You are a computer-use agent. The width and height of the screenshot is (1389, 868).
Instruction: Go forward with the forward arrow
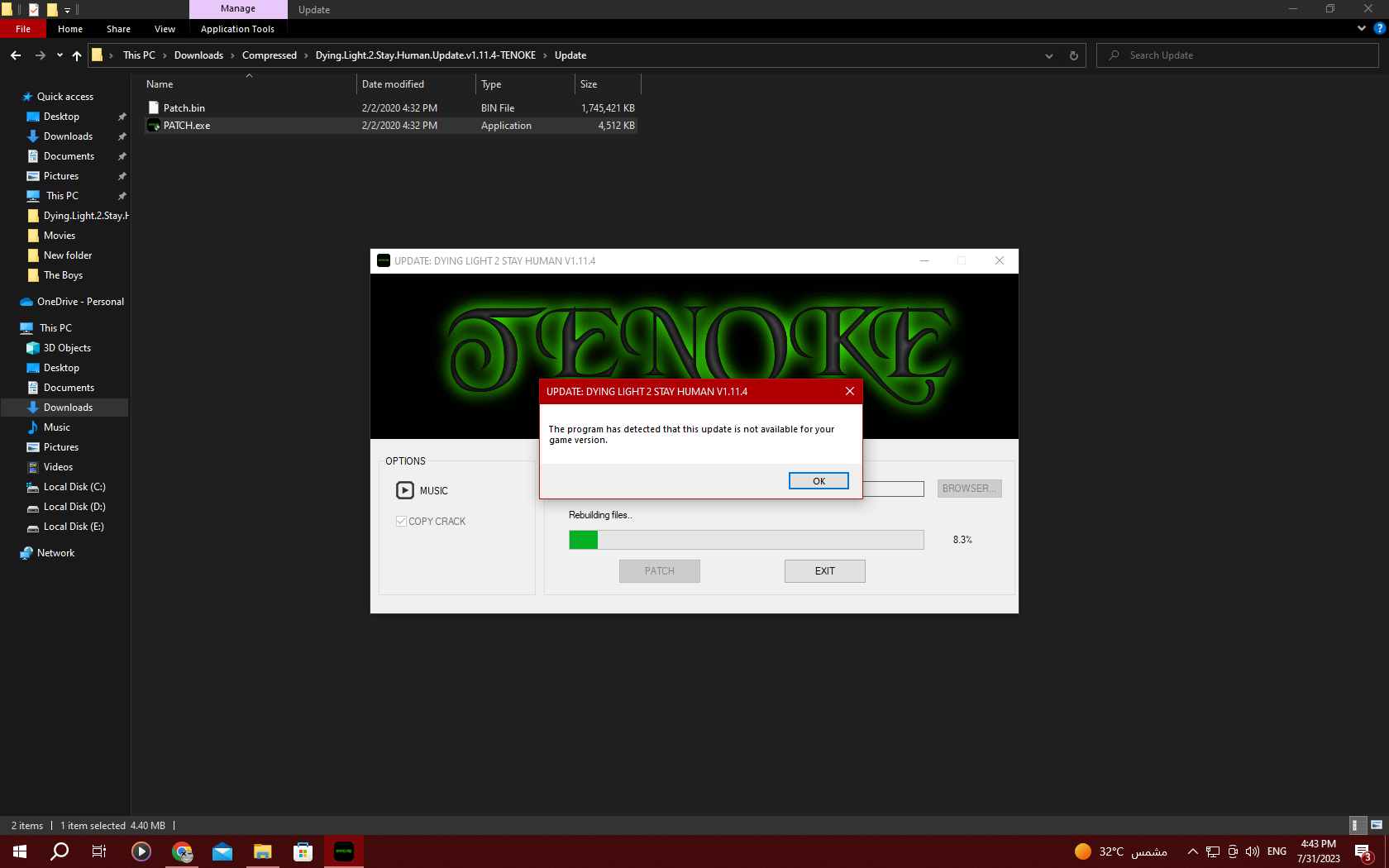point(40,55)
